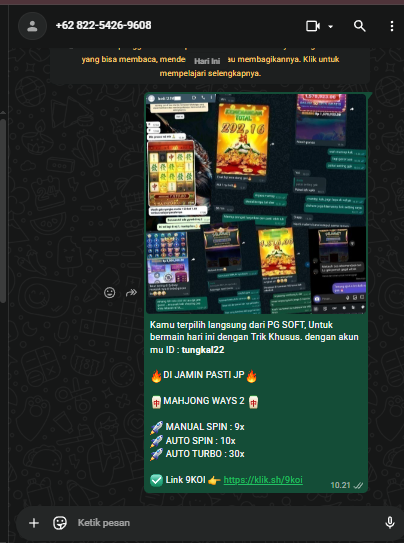Click the MAHJONG WAYS 2 line
Screen dimensions: 404x543
(204, 401)
